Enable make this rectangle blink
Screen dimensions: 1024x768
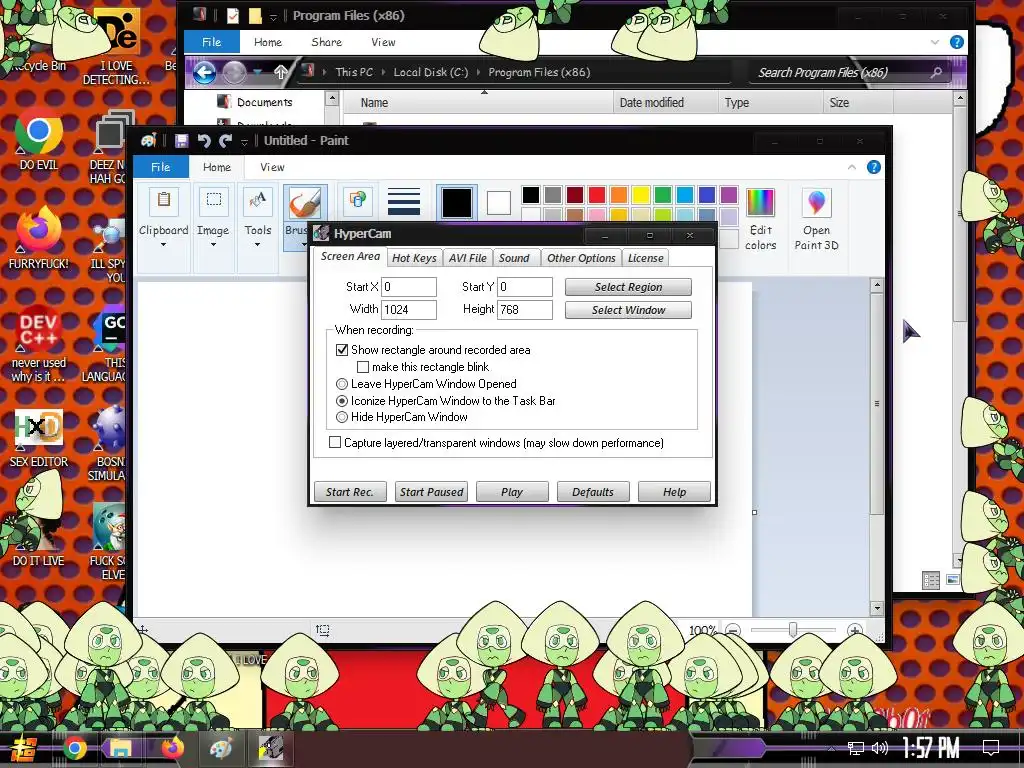coord(362,367)
